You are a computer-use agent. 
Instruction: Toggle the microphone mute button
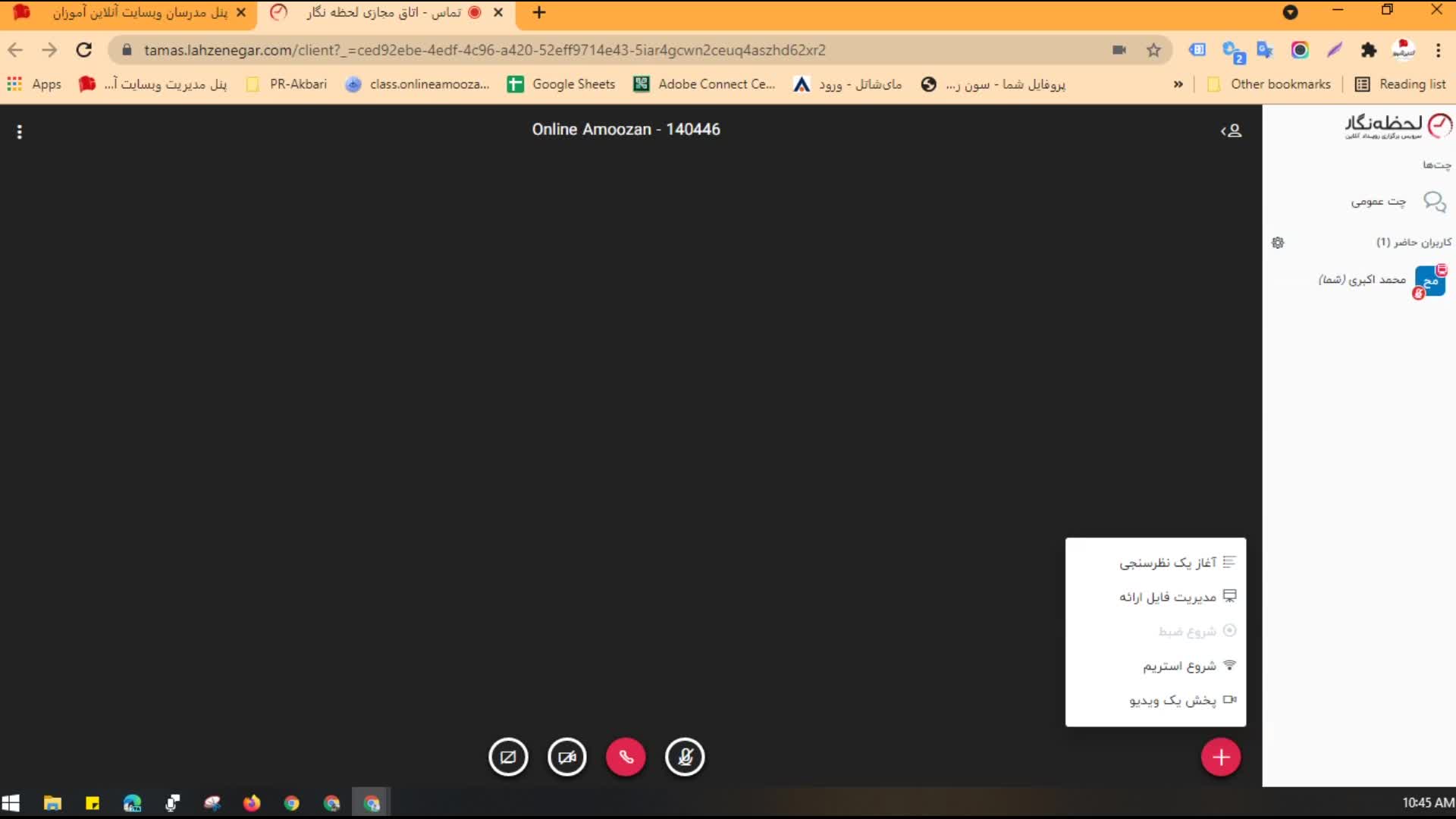[x=684, y=757]
